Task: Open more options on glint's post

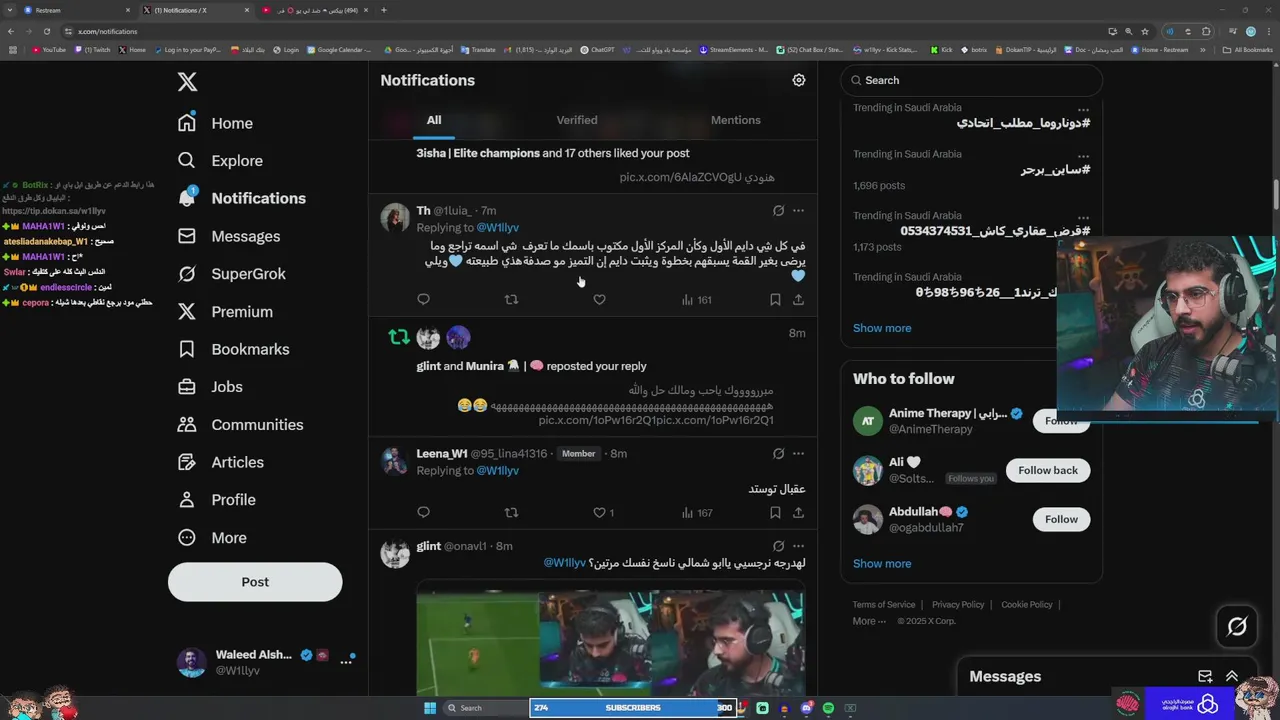Action: point(798,546)
